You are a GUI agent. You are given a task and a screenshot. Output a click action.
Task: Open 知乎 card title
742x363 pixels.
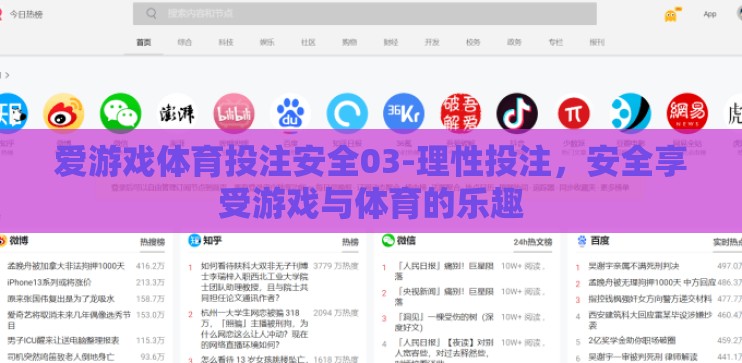[x=212, y=240]
